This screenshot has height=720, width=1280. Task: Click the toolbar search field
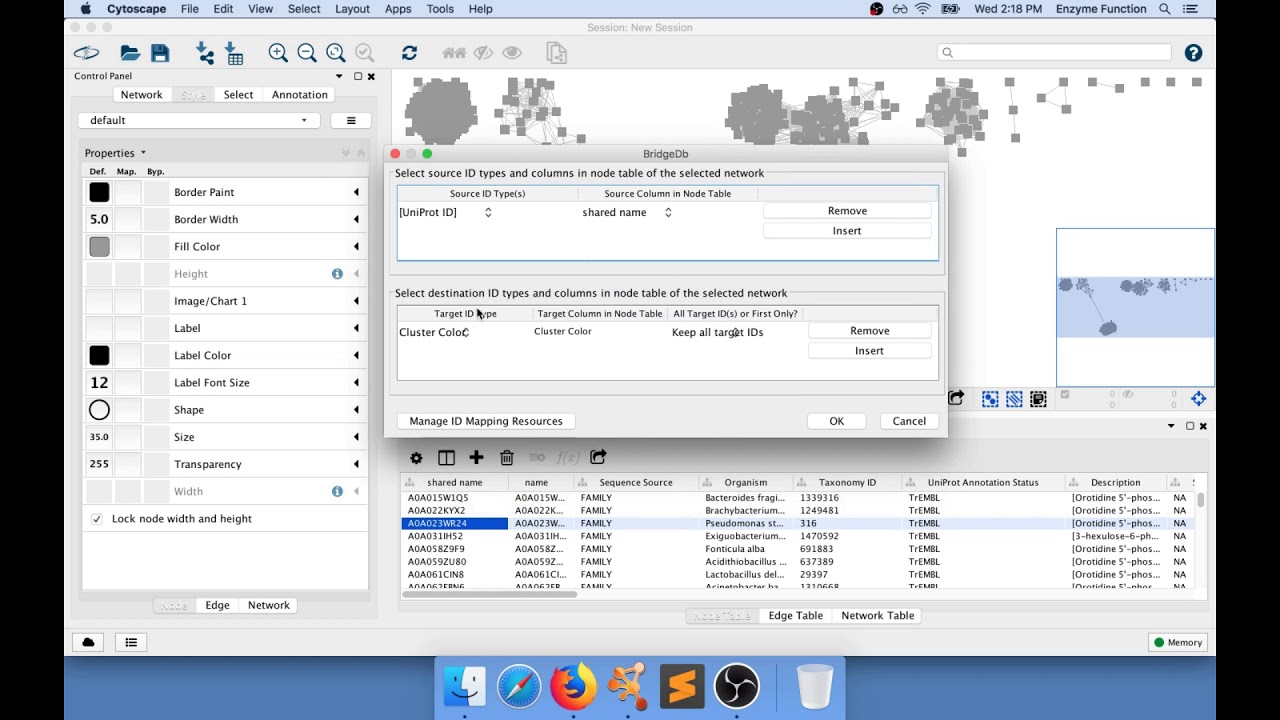[x=1054, y=52]
